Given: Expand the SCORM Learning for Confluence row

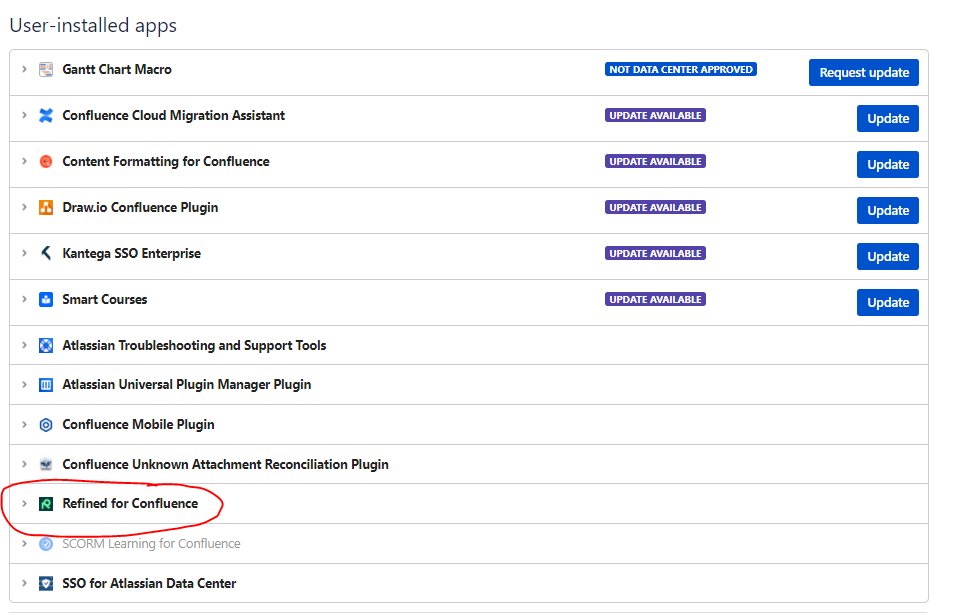Looking at the screenshot, I should (25, 544).
